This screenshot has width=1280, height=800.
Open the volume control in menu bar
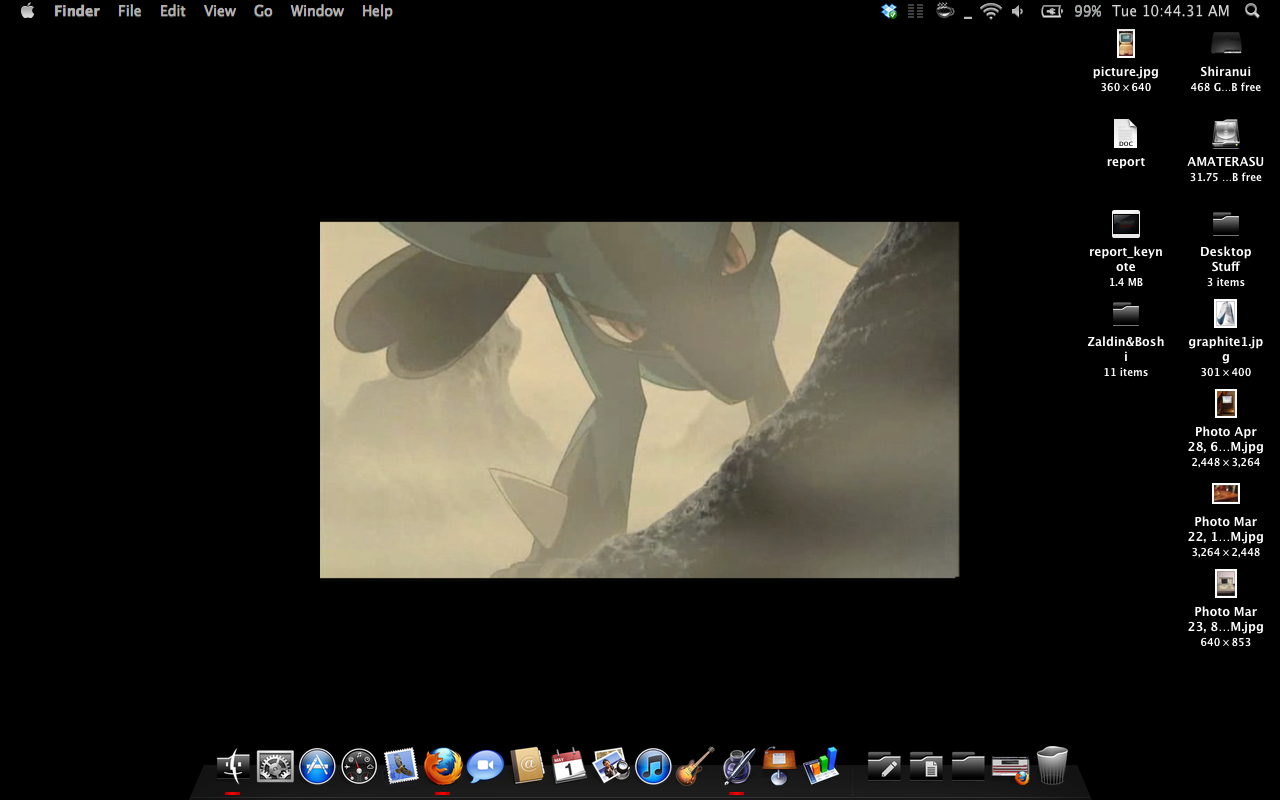click(1018, 11)
